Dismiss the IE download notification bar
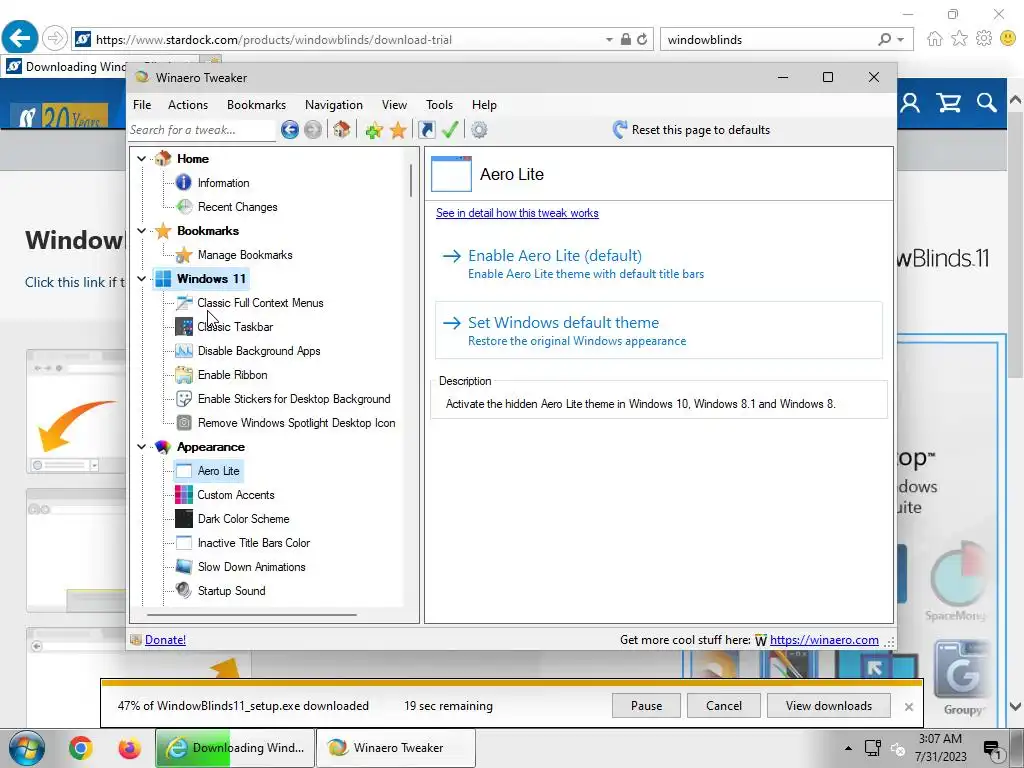The height and width of the screenshot is (768, 1024). point(908,707)
